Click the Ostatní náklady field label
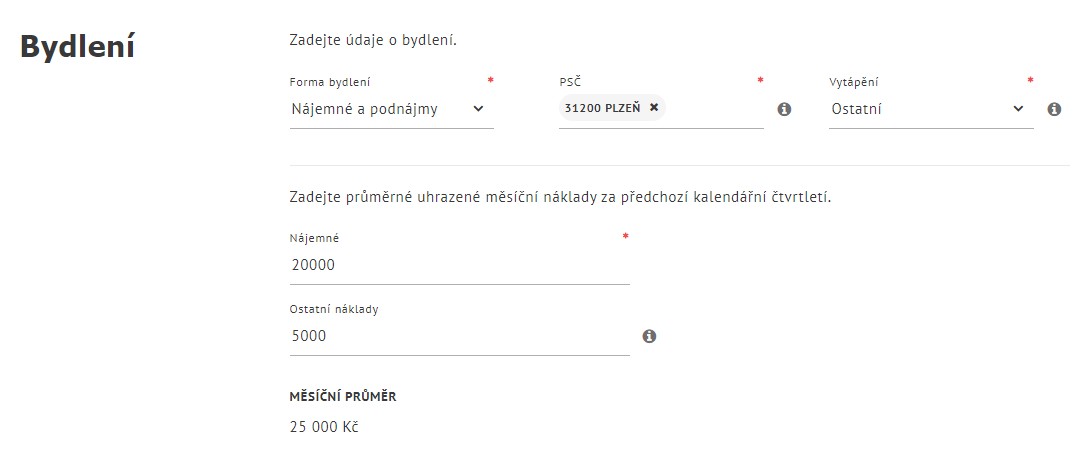This screenshot has height=466, width=1076. (334, 309)
